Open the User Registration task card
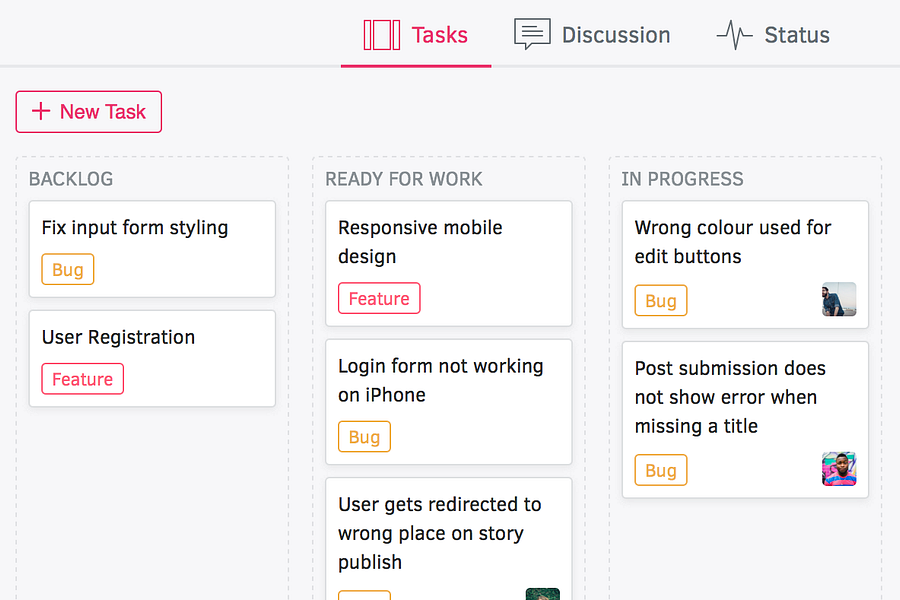This screenshot has height=600, width=900. coord(152,338)
